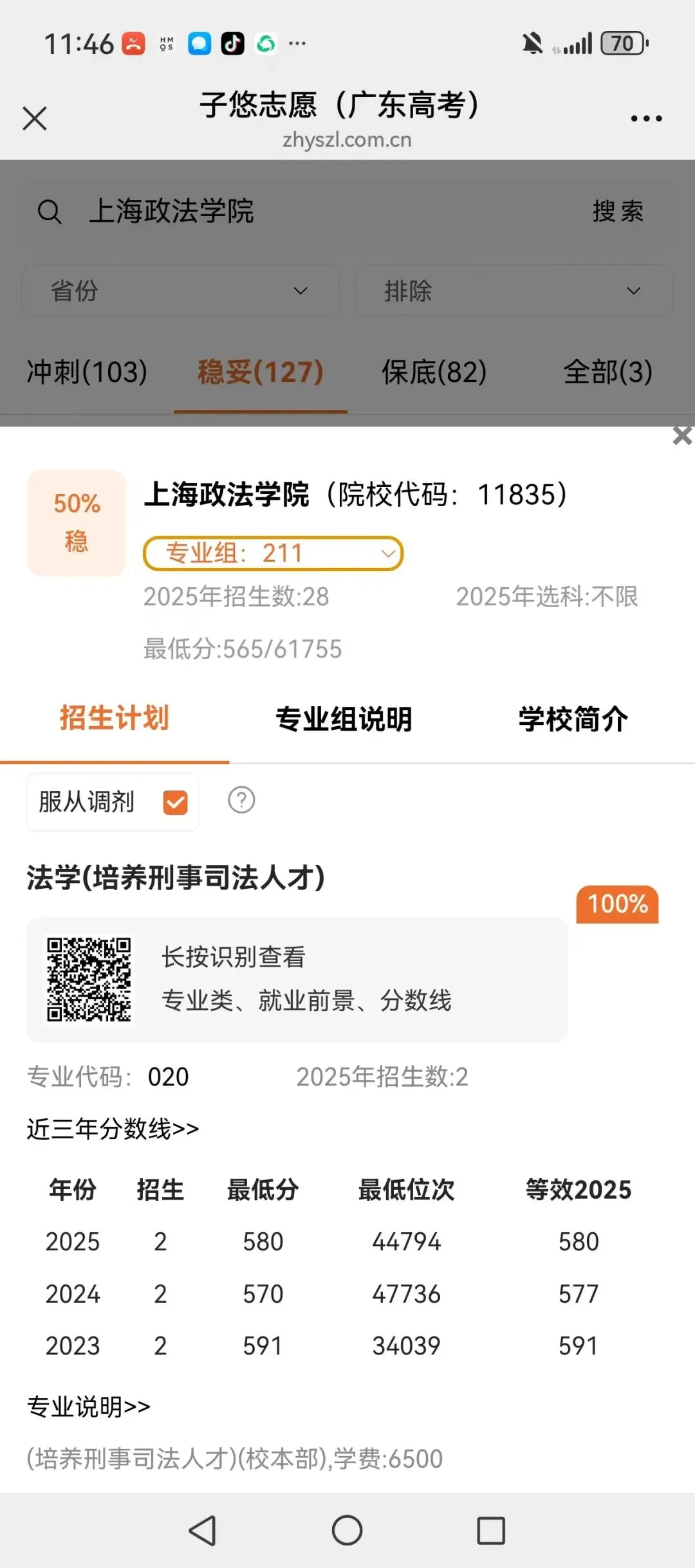Tap the help question mark icon

(x=241, y=800)
